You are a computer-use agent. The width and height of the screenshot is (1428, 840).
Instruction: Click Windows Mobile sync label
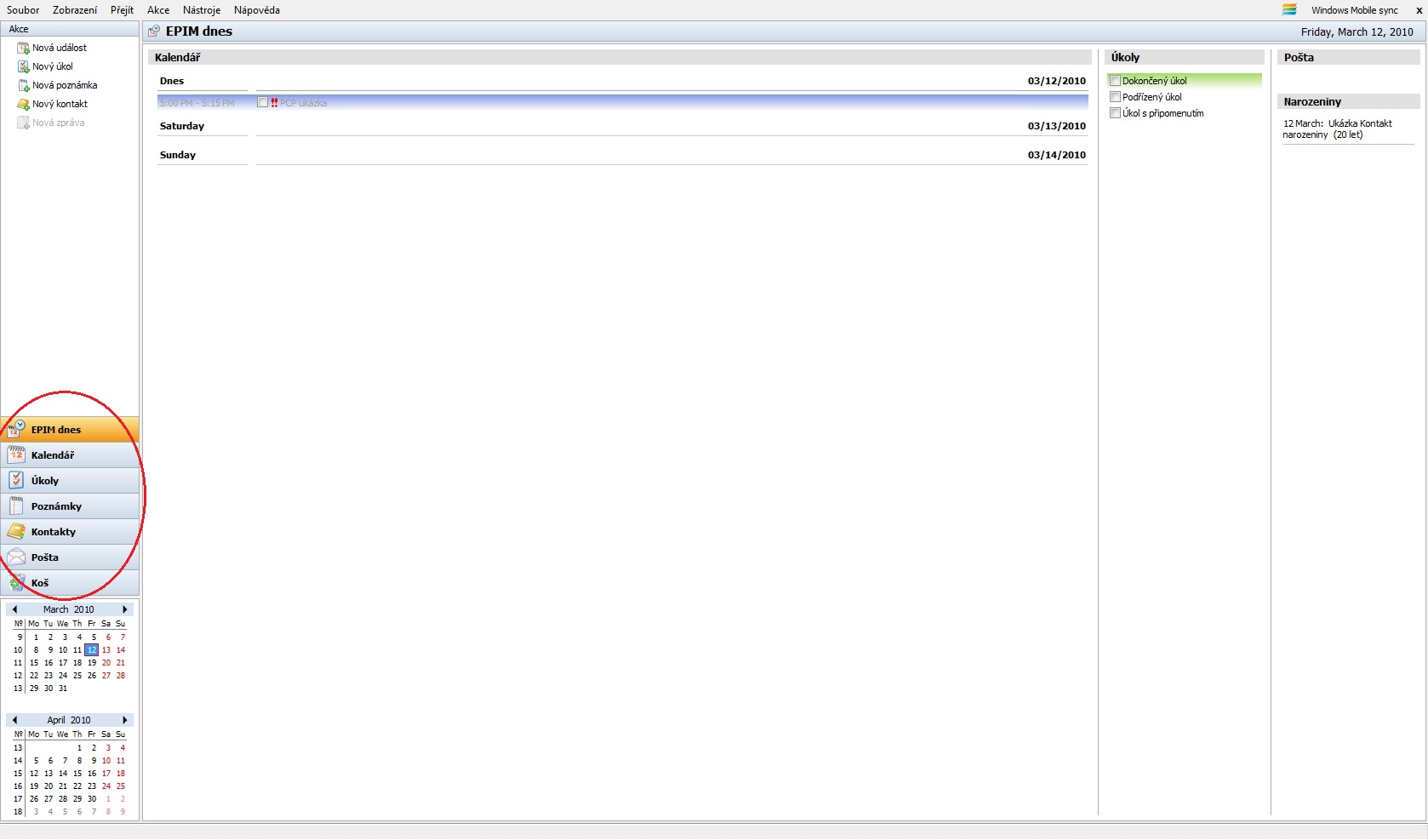1354,10
